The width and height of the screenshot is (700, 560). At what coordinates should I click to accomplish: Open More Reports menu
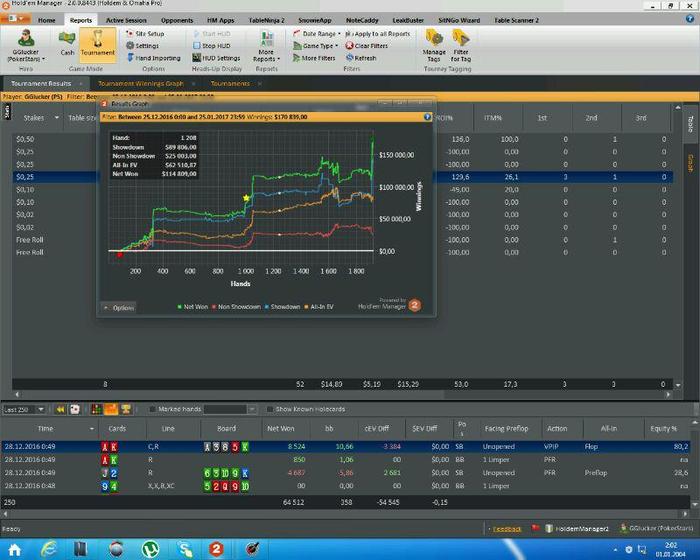tap(267, 46)
